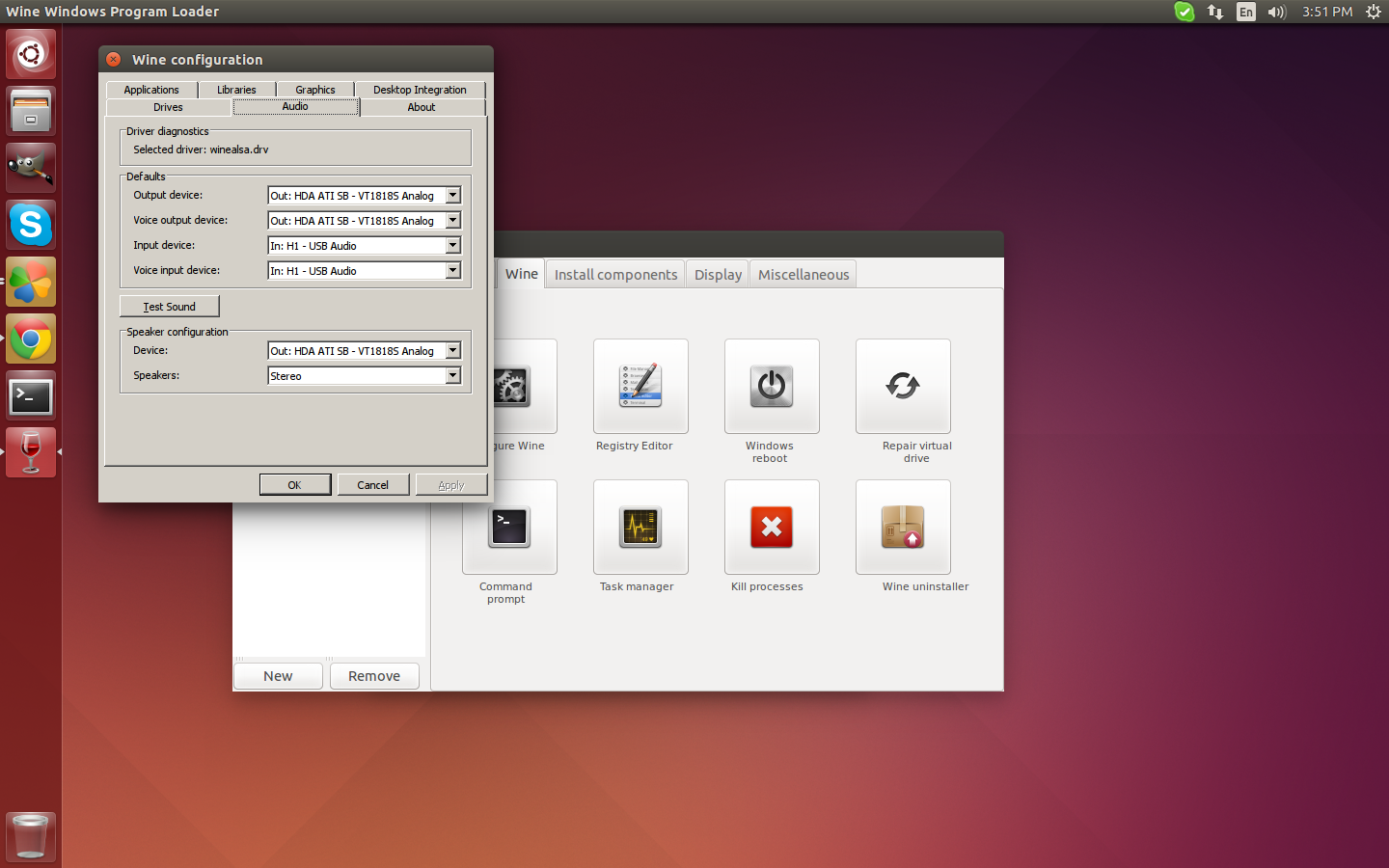Launch Google Chrome from launcher
Screen dimensions: 1389x868
click(31, 339)
